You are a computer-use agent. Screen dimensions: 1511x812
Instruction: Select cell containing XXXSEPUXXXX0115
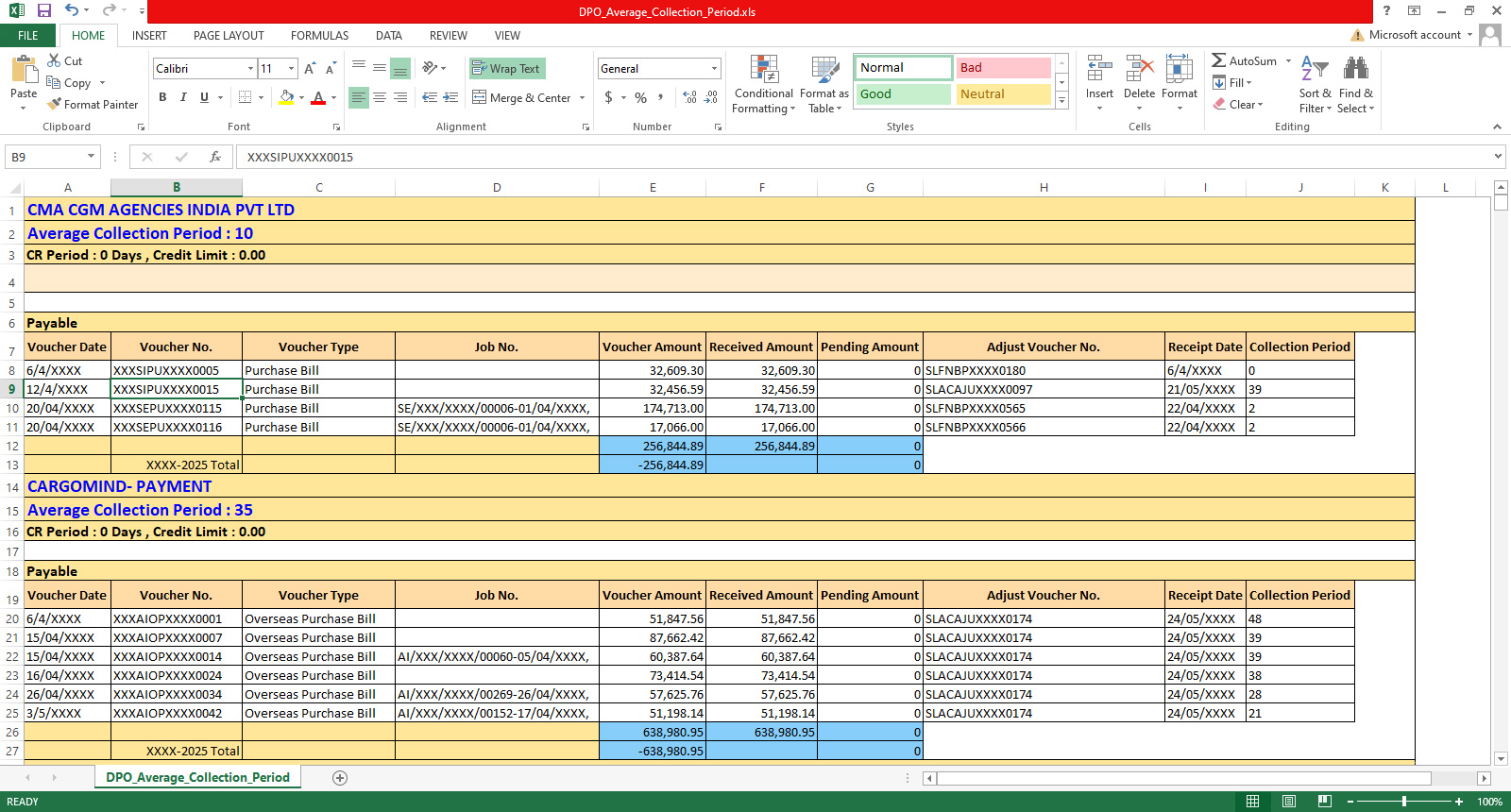[176, 409]
